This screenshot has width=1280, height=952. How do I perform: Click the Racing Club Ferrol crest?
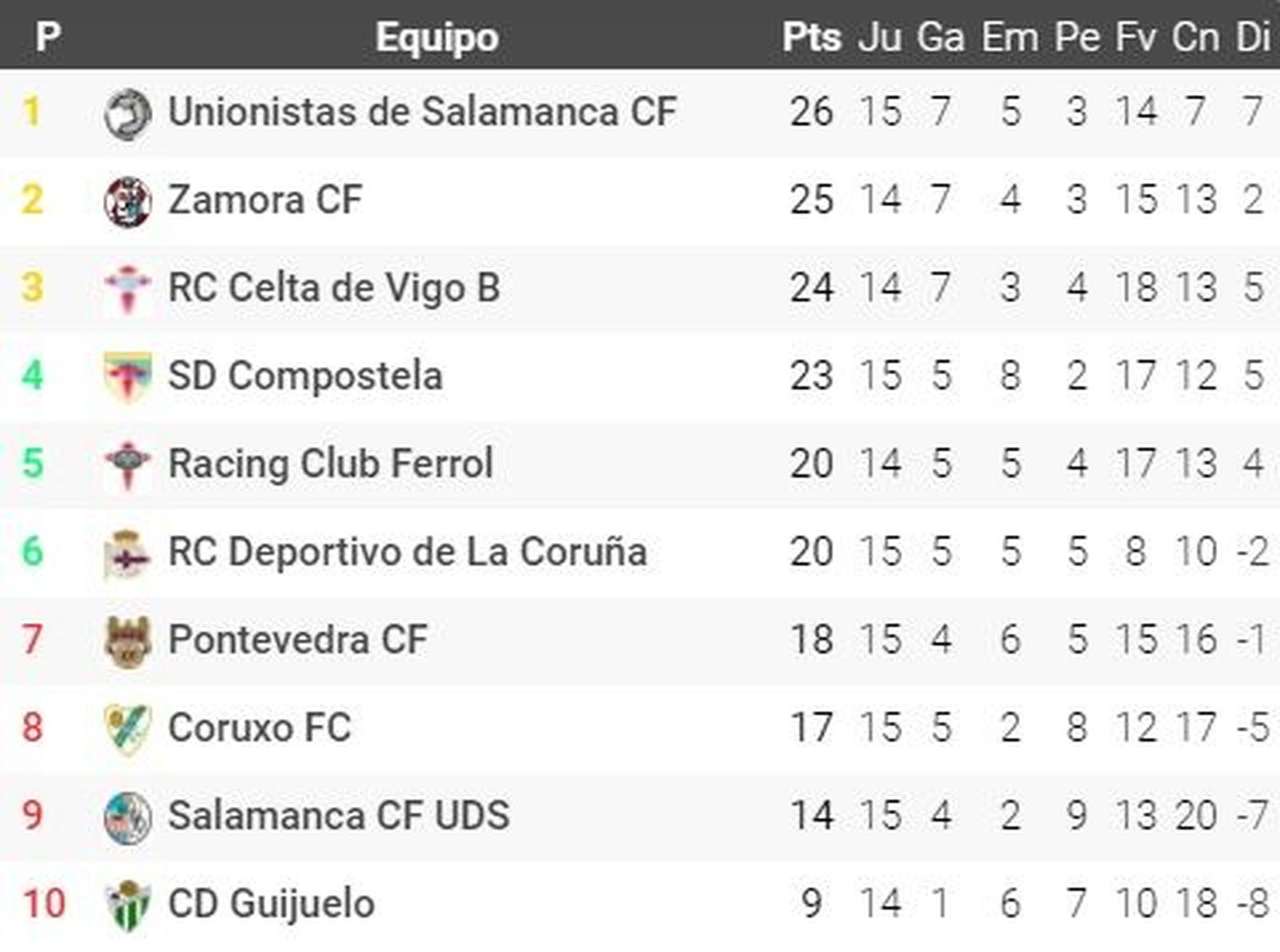[x=127, y=465]
